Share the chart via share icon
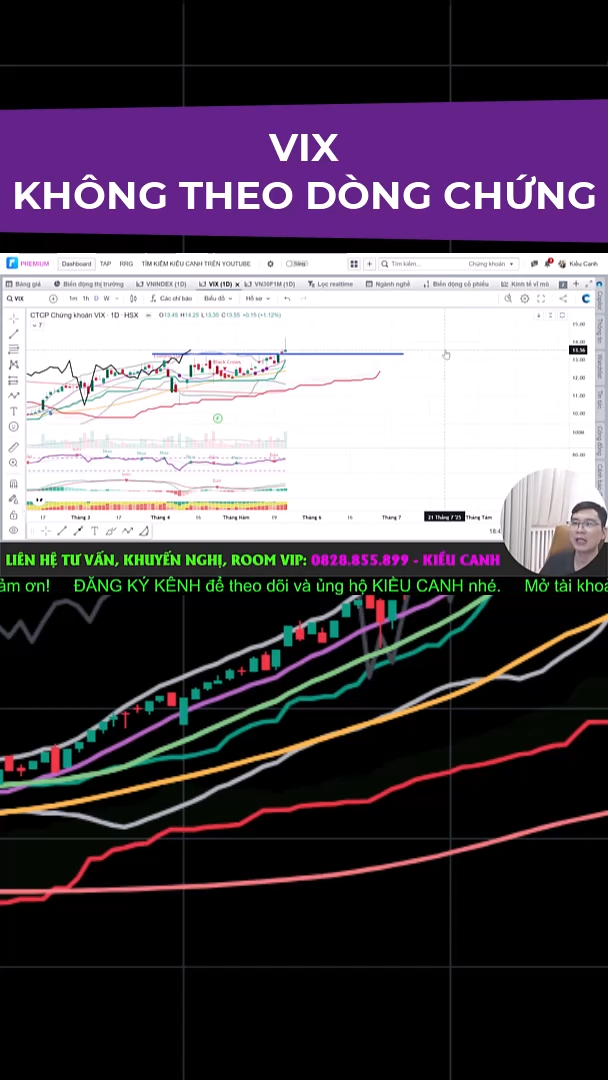 point(563,299)
